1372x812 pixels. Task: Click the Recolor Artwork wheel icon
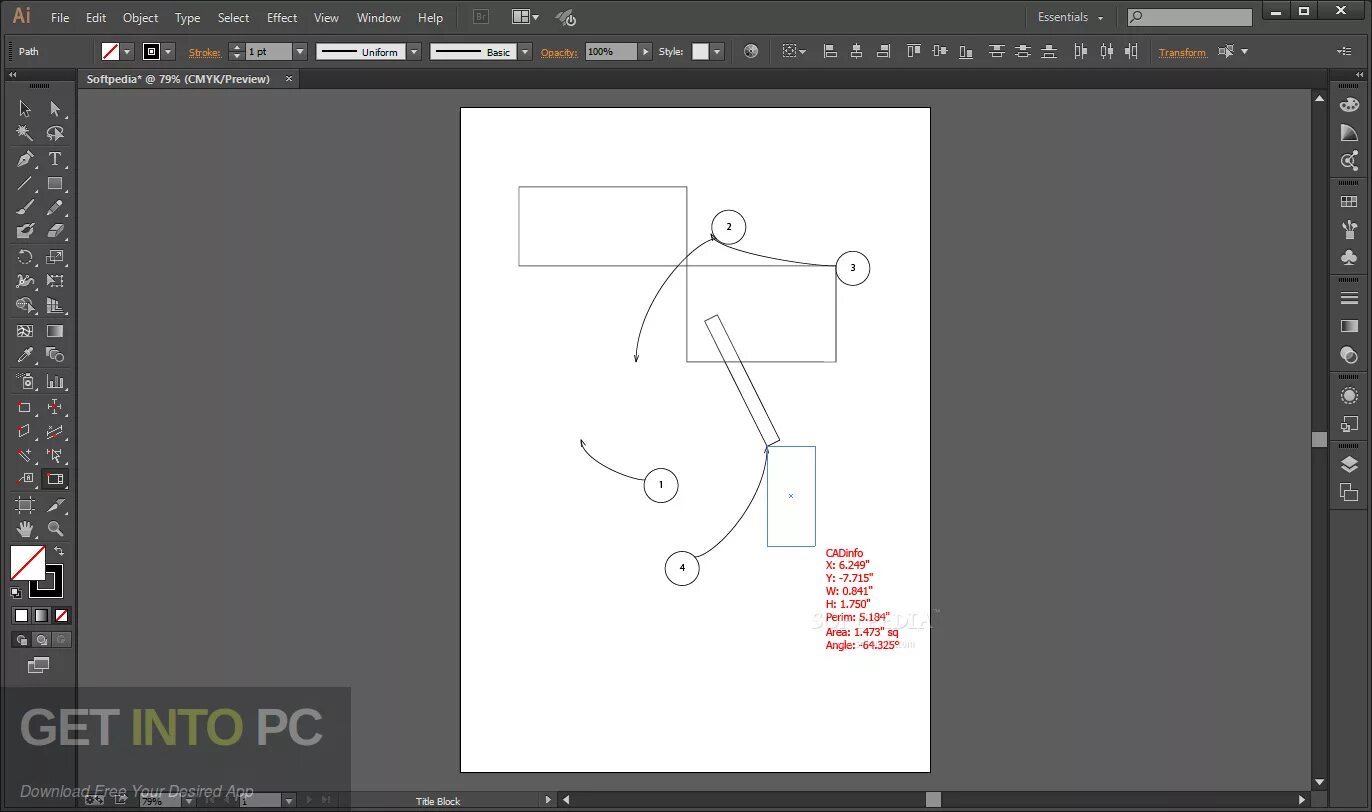(751, 51)
